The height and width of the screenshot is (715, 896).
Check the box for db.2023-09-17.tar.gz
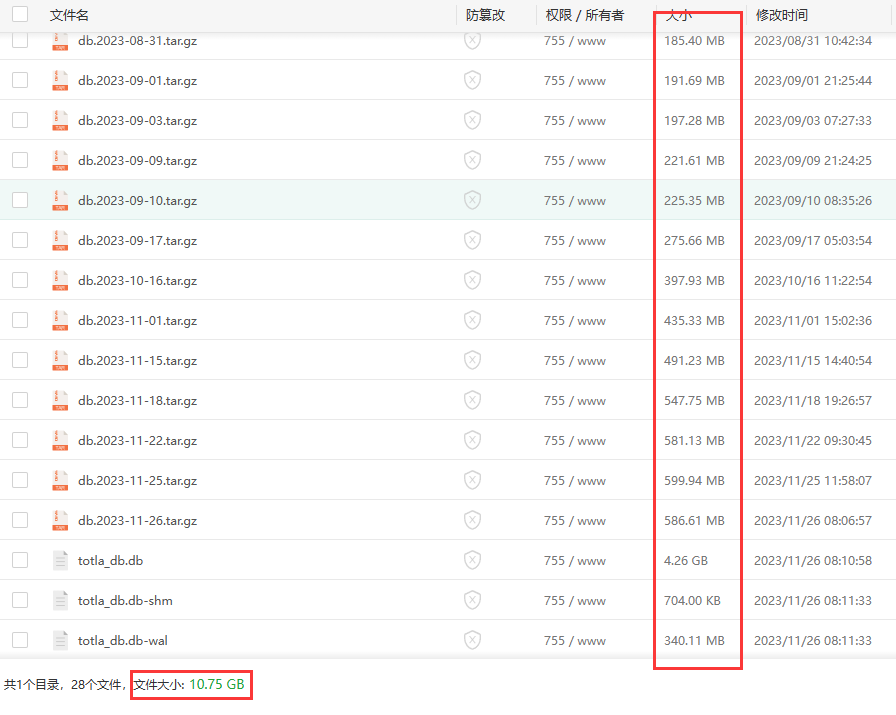pos(20,240)
